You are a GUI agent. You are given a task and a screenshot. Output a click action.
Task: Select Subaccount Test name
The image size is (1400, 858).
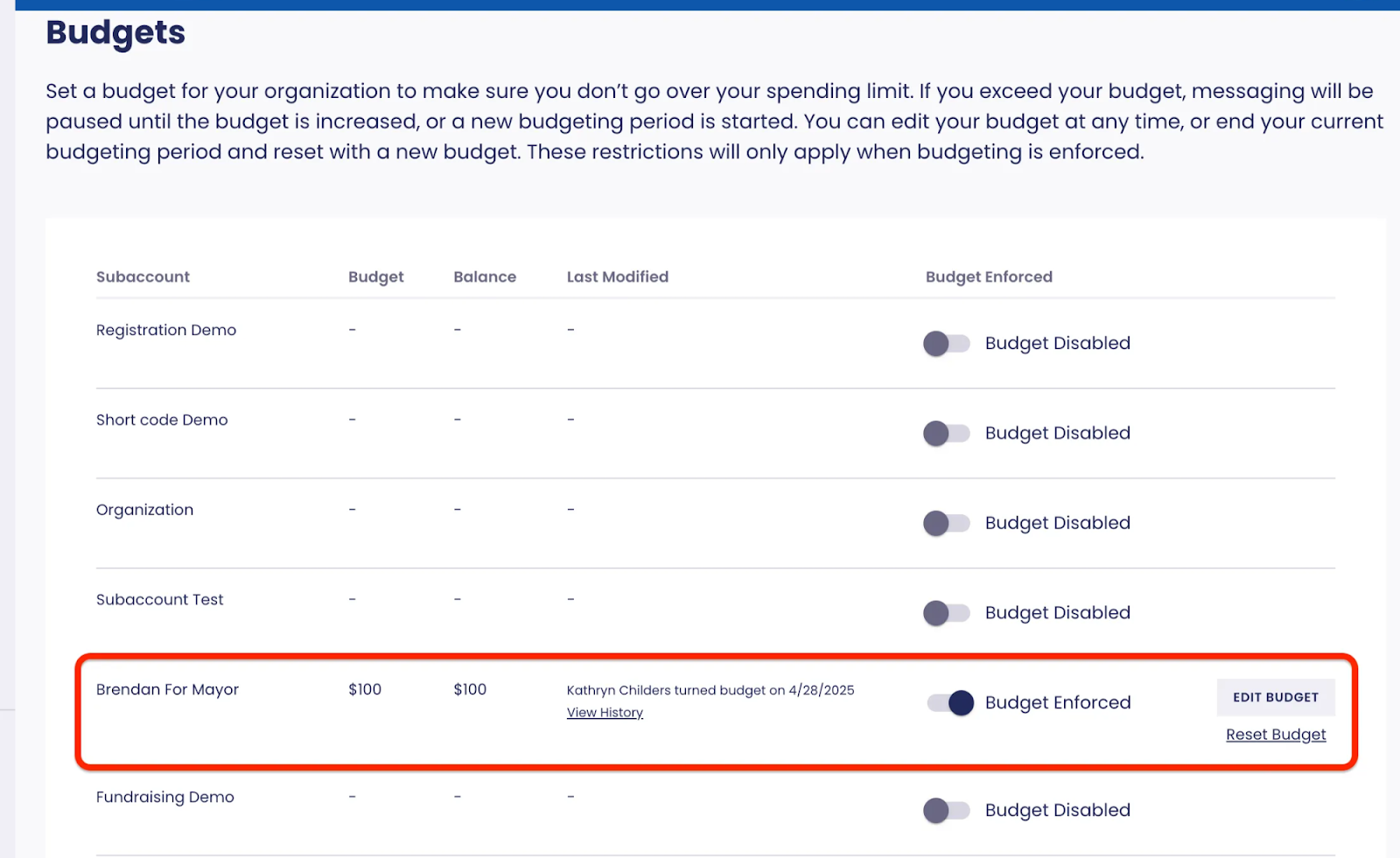click(x=159, y=599)
